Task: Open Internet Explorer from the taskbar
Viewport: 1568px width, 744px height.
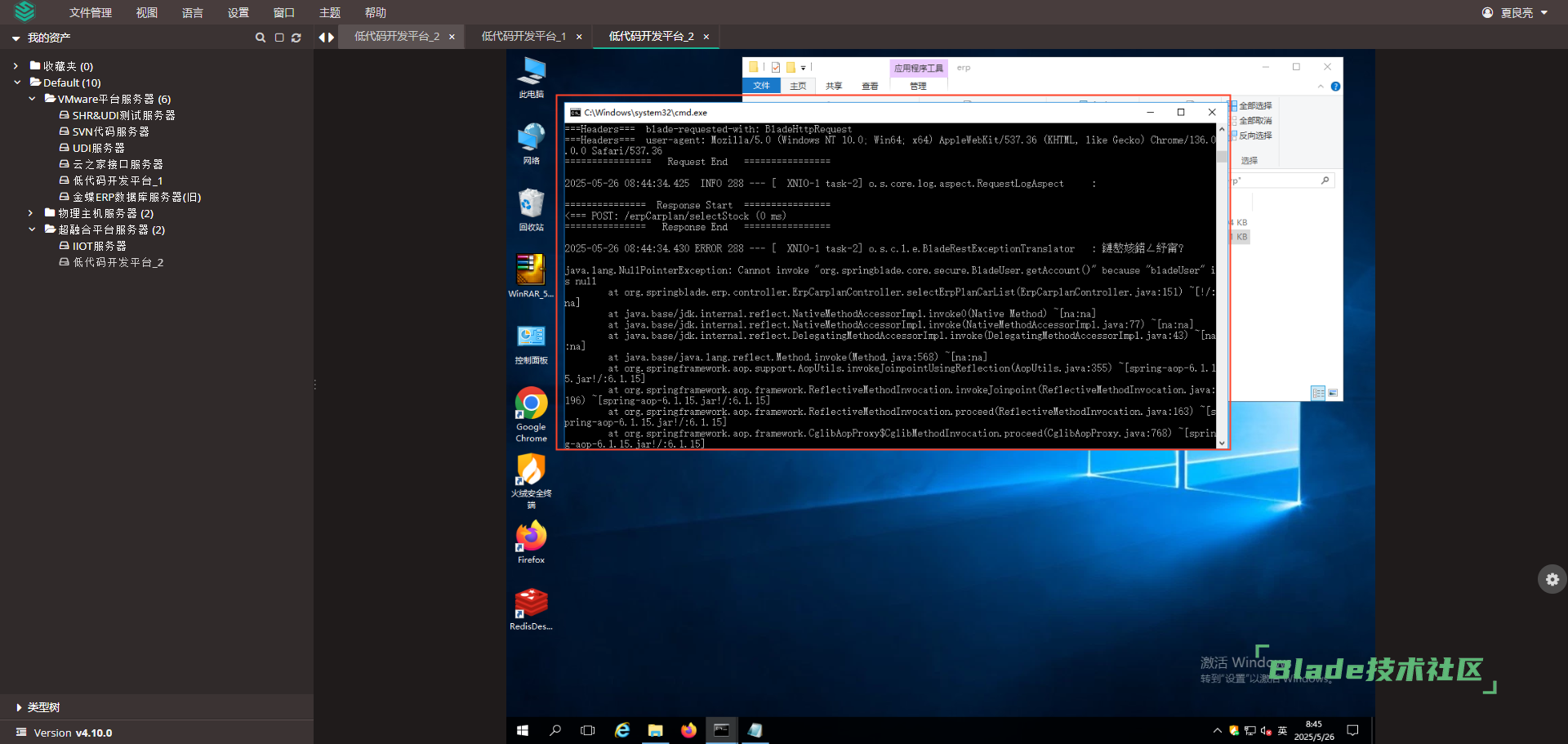Action: point(622,730)
